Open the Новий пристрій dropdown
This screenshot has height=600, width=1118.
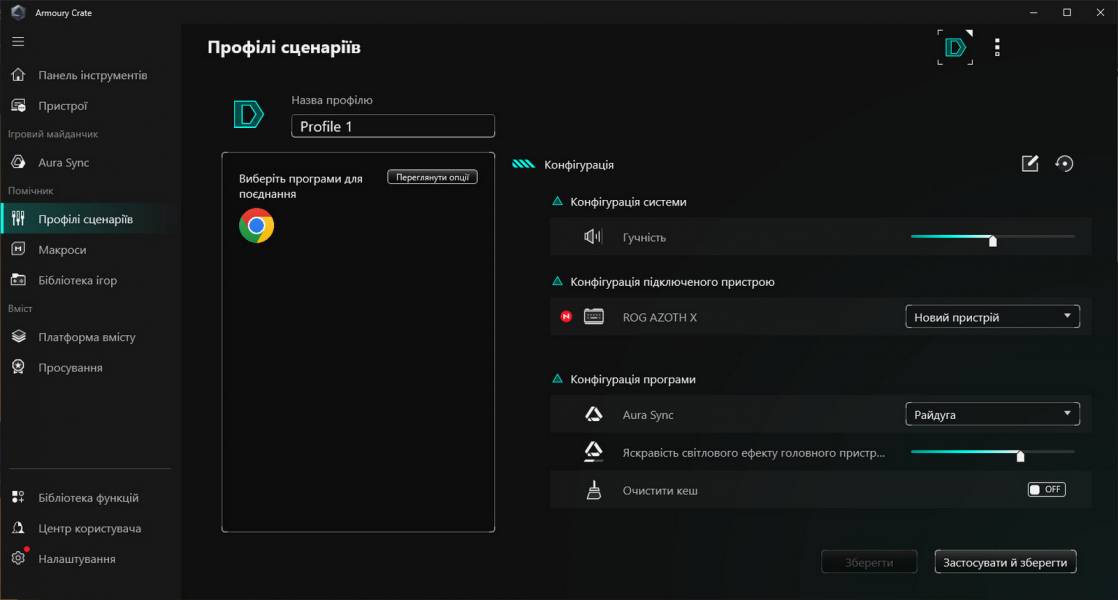(x=992, y=317)
